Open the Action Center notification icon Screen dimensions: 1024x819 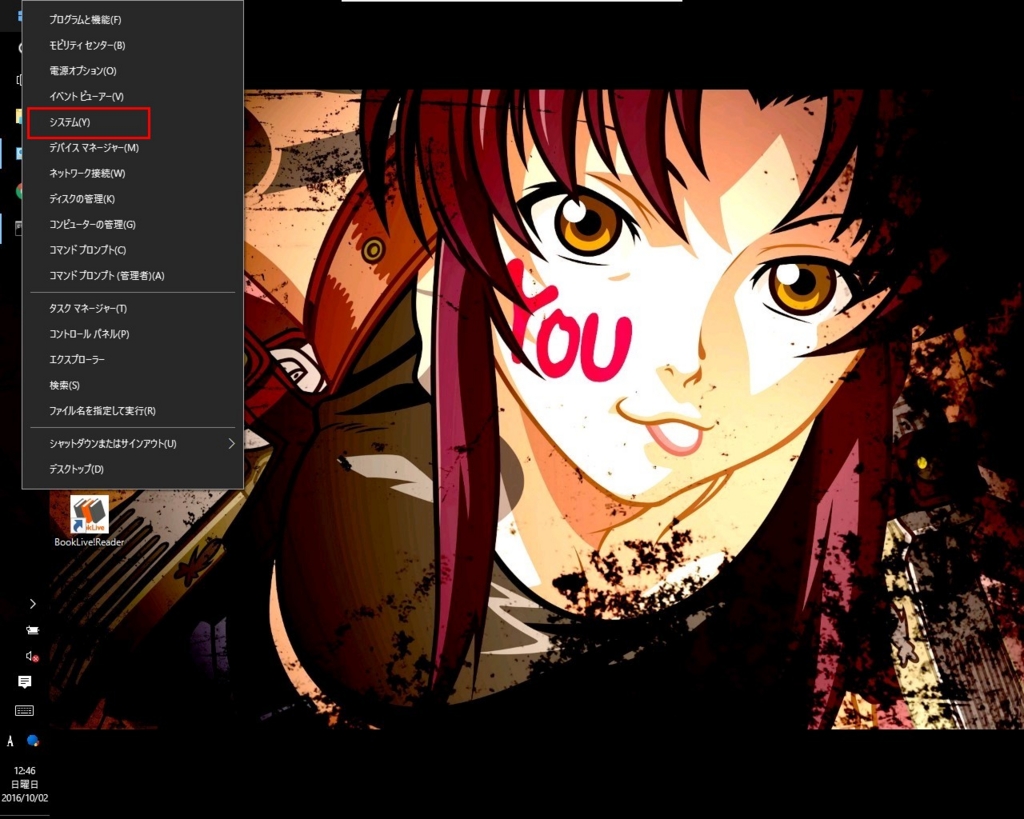(25, 682)
